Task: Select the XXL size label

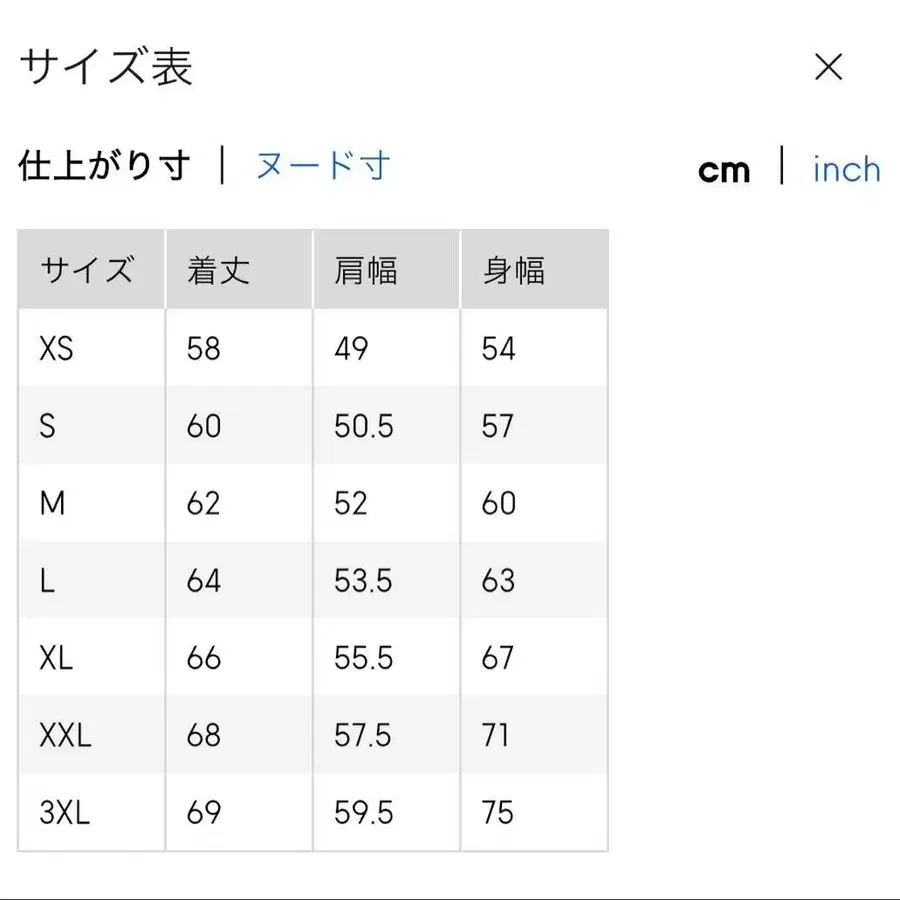Action: coord(66,736)
